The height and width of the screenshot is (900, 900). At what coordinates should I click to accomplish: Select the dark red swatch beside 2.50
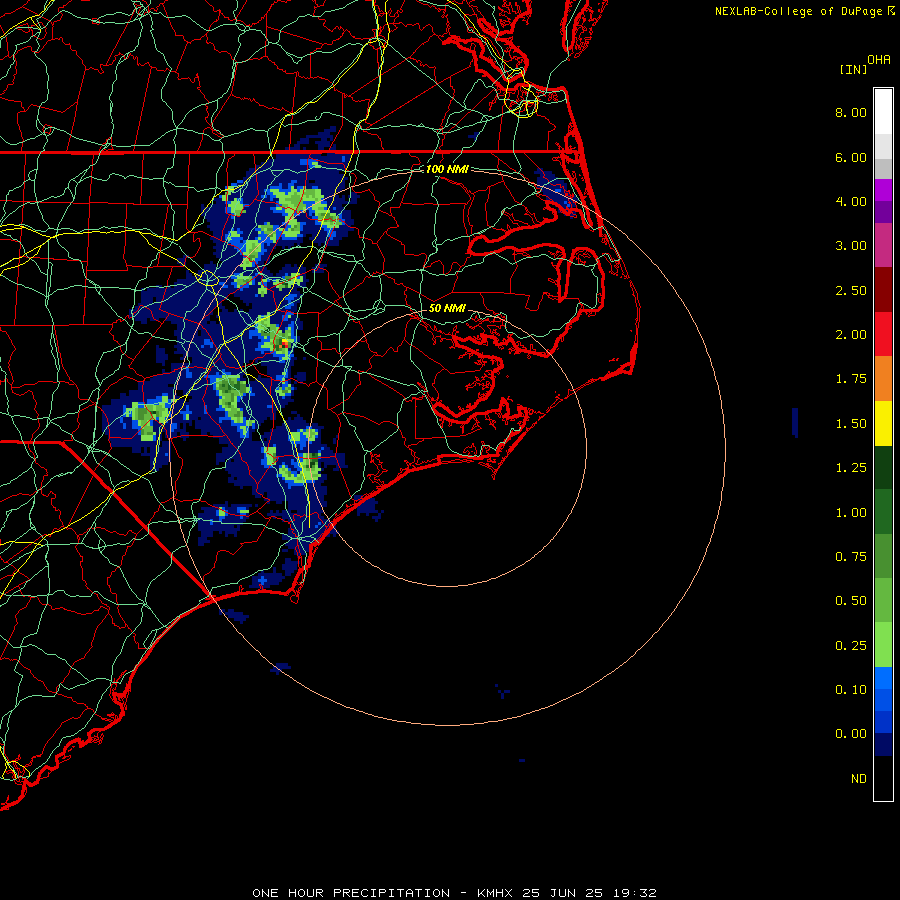883,290
